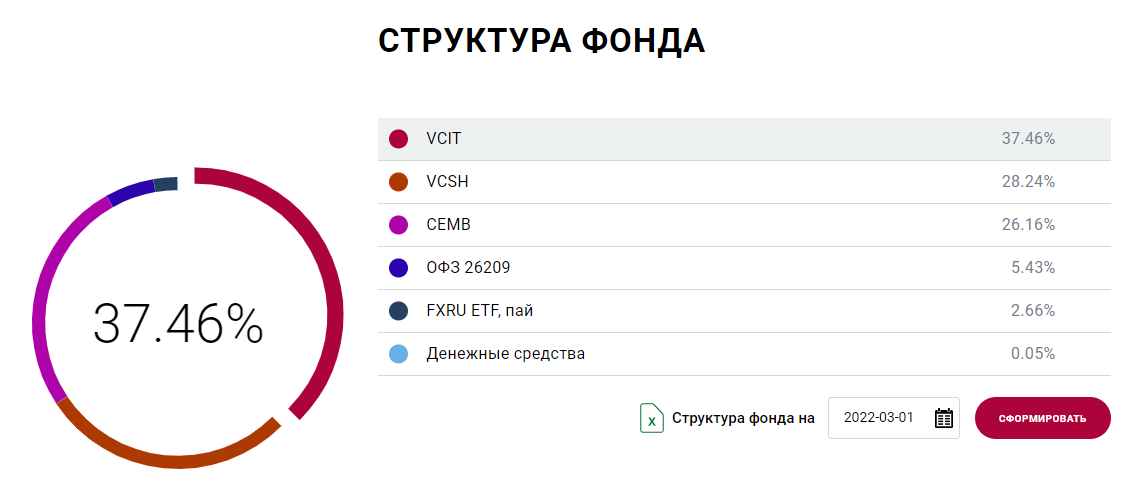Select the CEMB legend label
Image resolution: width=1124 pixels, height=490 pixels.
pyautogui.click(x=447, y=225)
